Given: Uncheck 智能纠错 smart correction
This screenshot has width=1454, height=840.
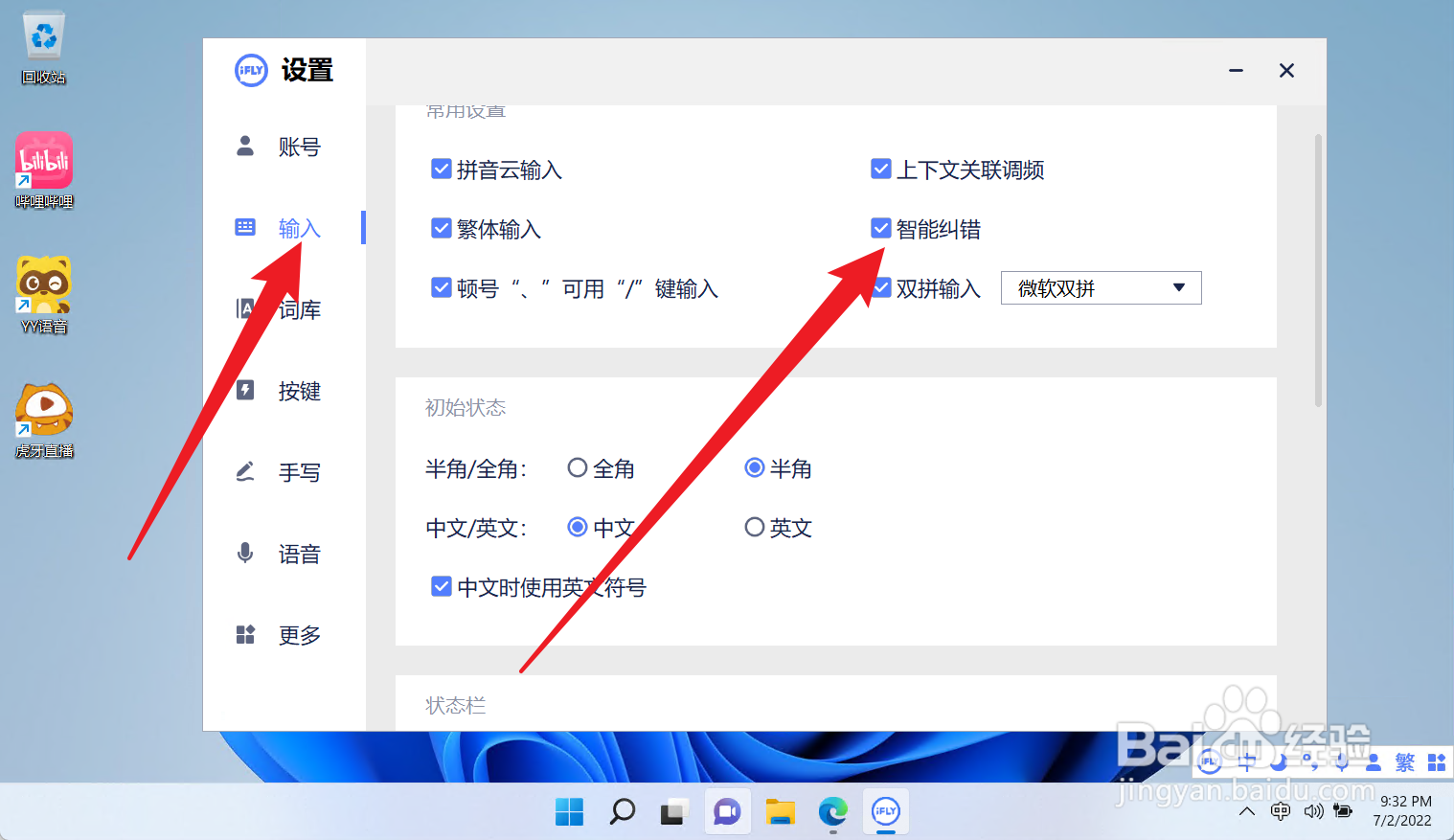Looking at the screenshot, I should pyautogui.click(x=880, y=228).
